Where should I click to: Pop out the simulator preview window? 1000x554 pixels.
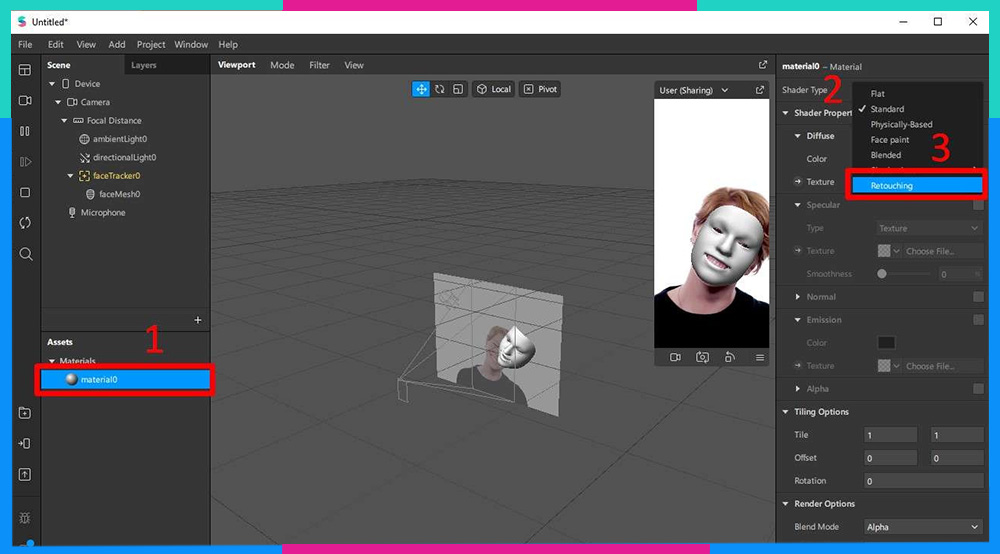(760, 91)
